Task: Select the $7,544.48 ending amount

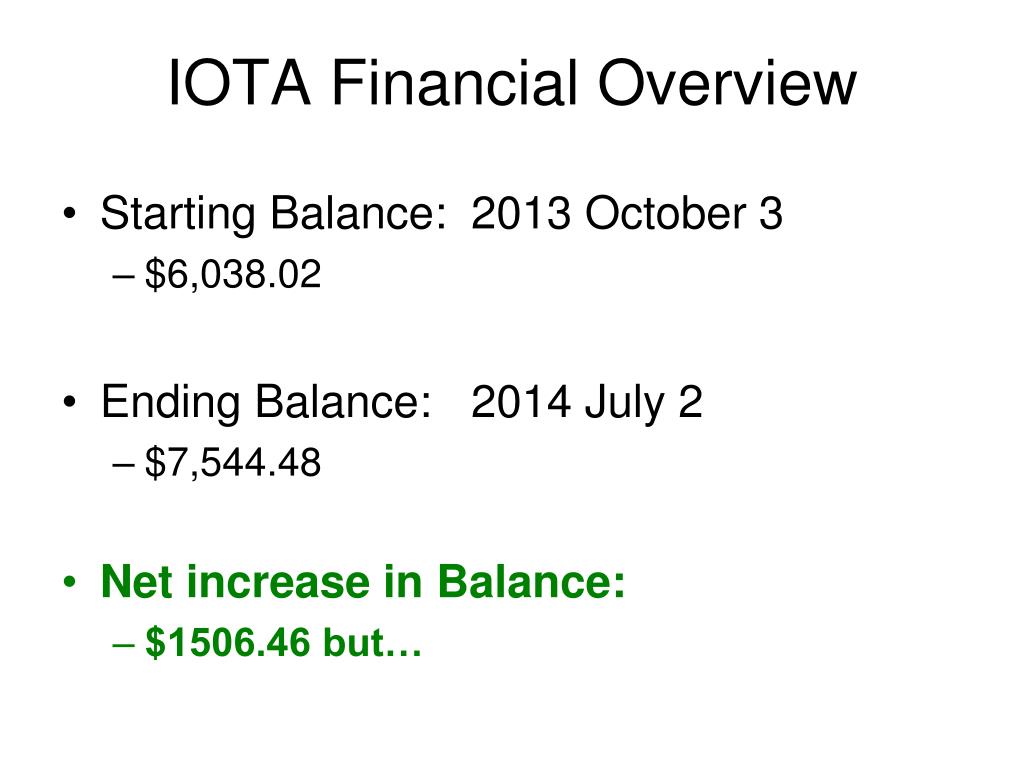Action: tap(233, 462)
